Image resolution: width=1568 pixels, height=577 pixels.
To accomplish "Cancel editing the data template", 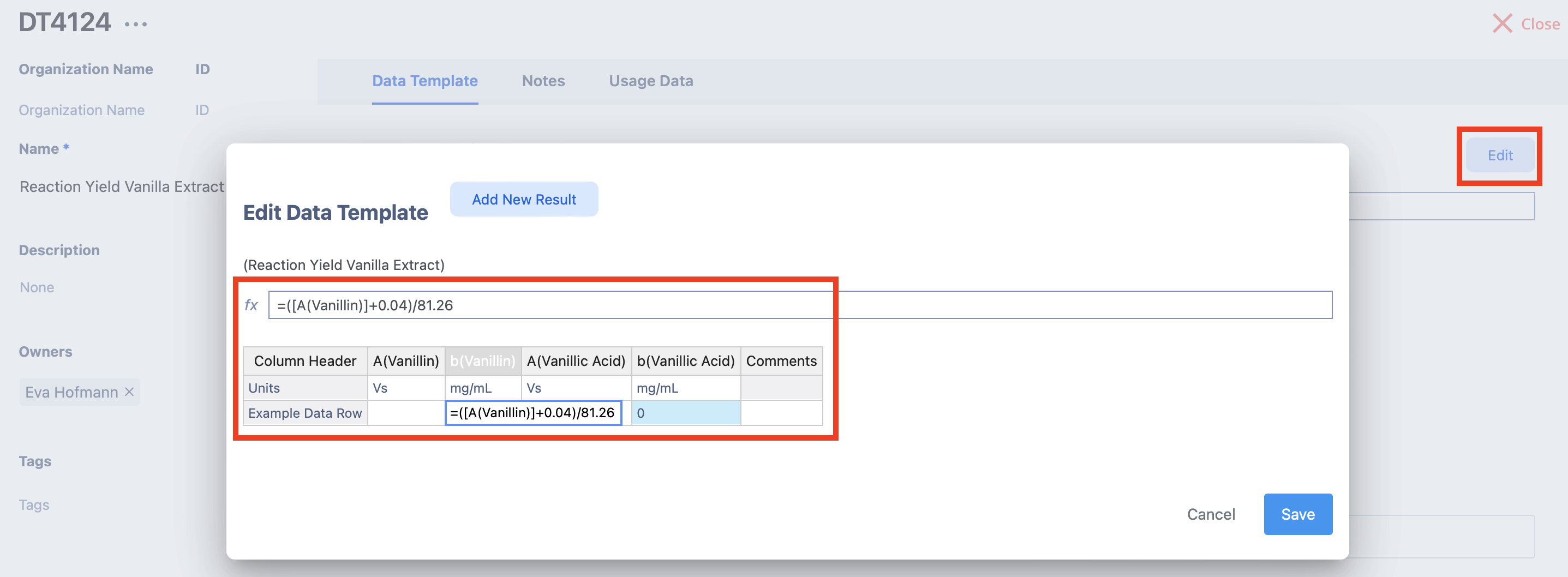I will pos(1210,514).
